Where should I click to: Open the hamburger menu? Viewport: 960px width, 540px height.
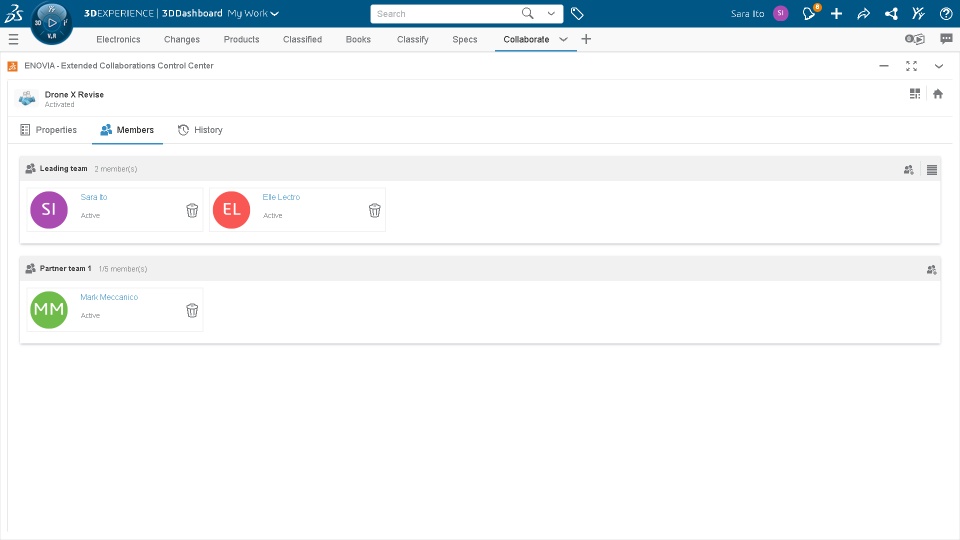(x=13, y=39)
